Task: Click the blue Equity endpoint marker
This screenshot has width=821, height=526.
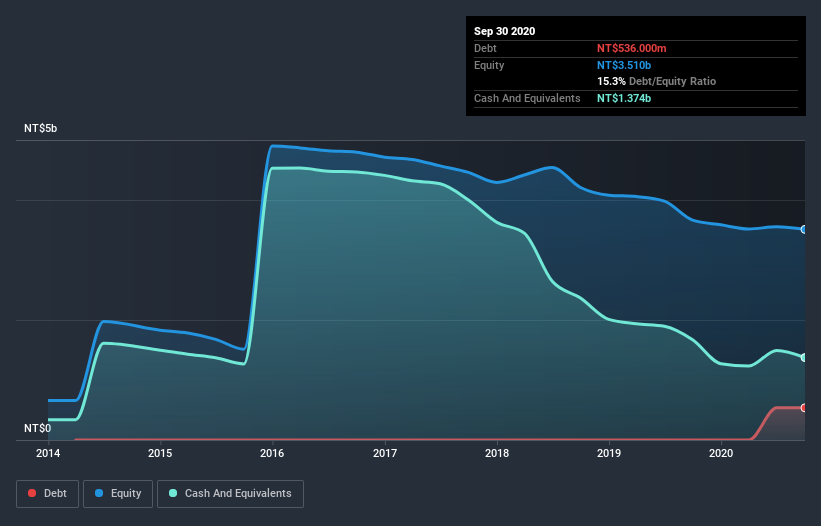Action: [804, 229]
